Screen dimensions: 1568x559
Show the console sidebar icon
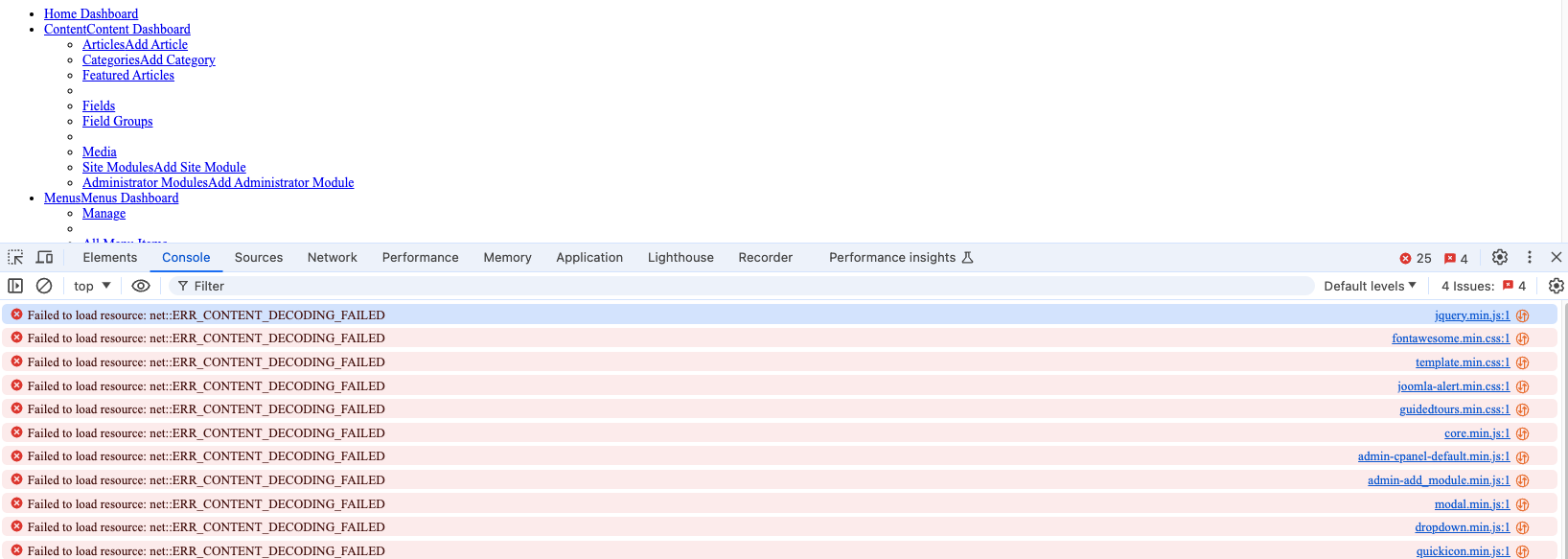[15, 286]
